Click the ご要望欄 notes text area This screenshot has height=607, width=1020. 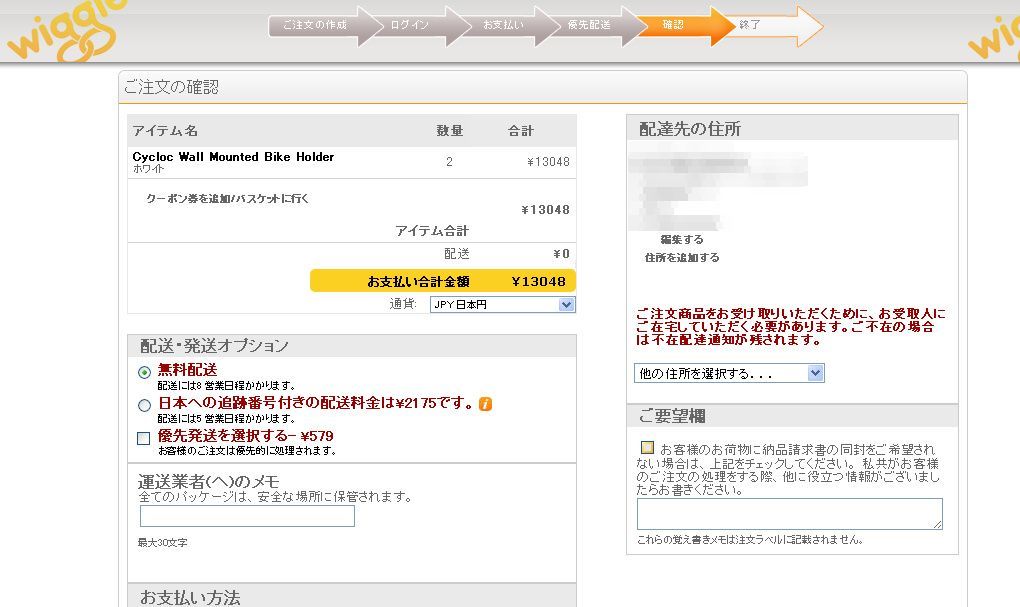click(789, 514)
